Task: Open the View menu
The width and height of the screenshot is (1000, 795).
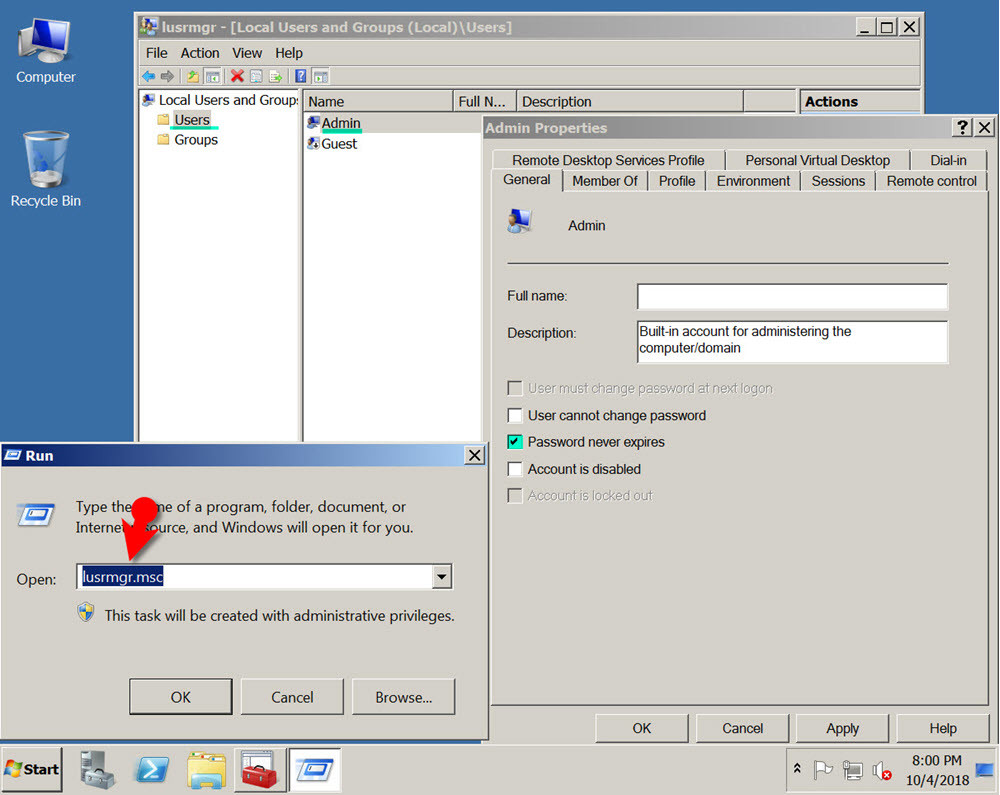Action: click(247, 53)
